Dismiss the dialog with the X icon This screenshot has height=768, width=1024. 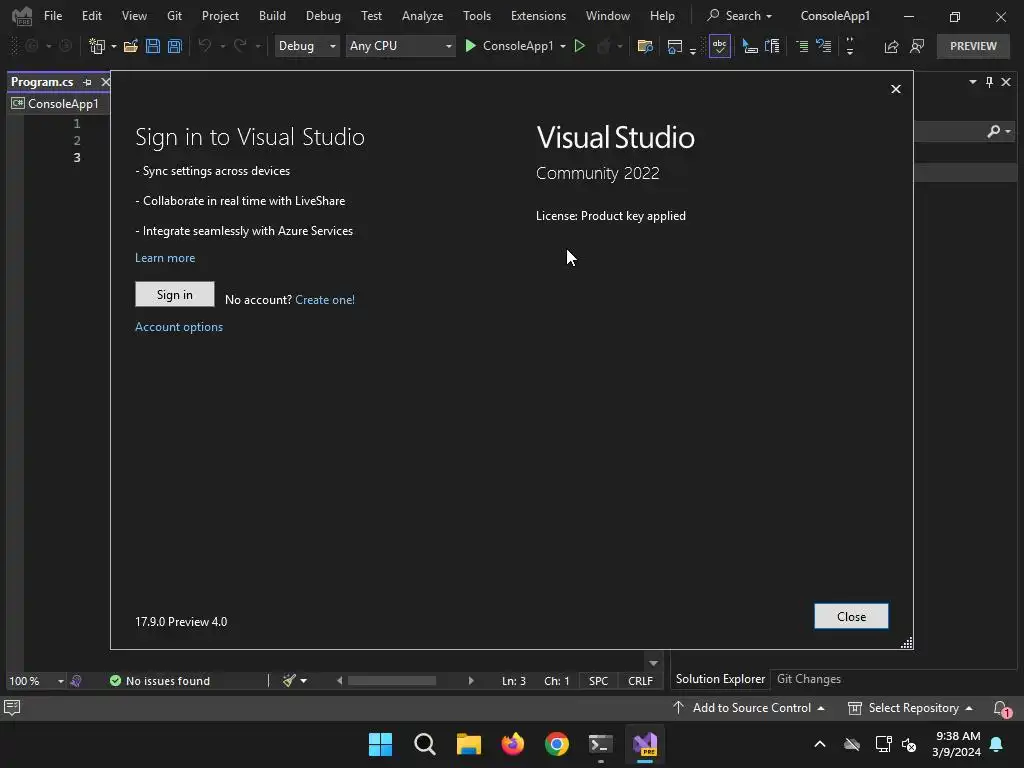pyautogui.click(x=895, y=89)
